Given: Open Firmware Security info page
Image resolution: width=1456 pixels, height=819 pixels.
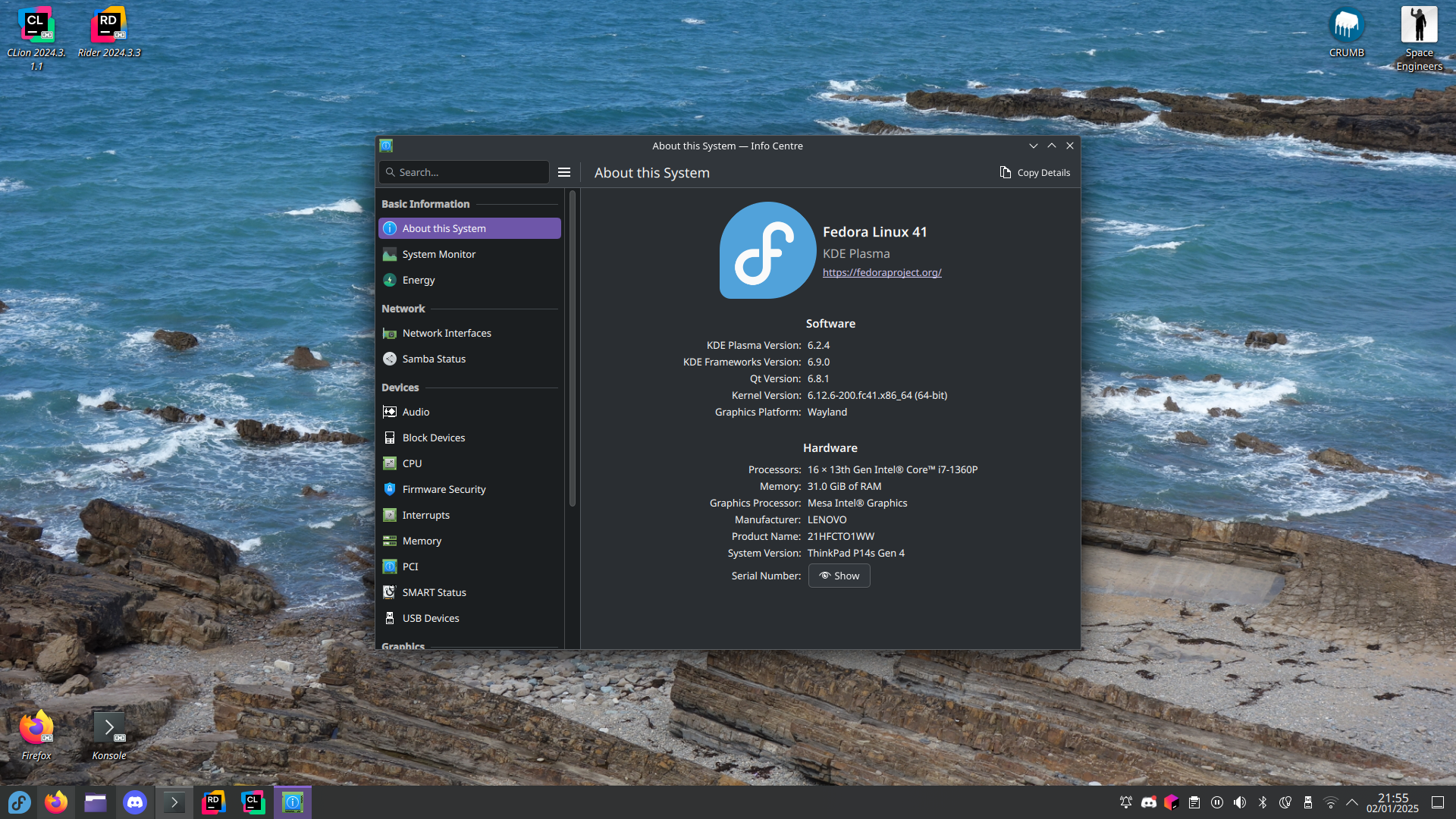Looking at the screenshot, I should [x=444, y=489].
